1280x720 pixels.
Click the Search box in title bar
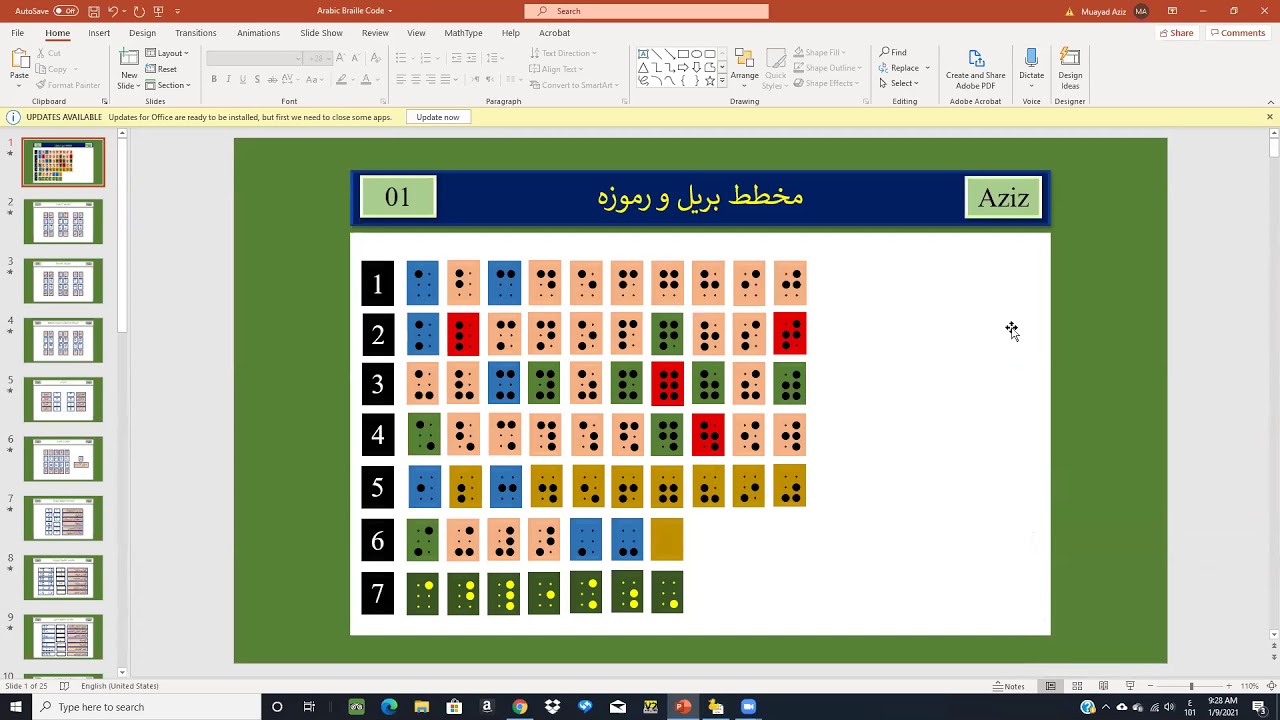point(647,11)
